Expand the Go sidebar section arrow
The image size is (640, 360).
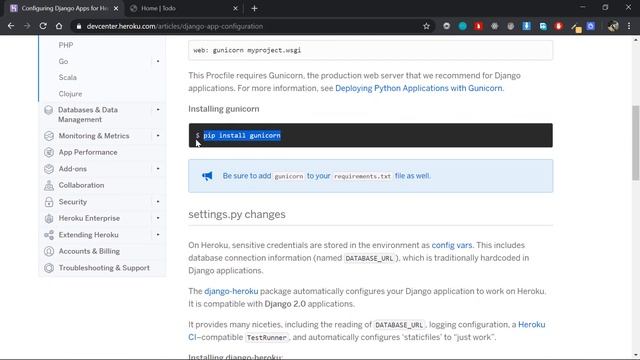[158, 61]
